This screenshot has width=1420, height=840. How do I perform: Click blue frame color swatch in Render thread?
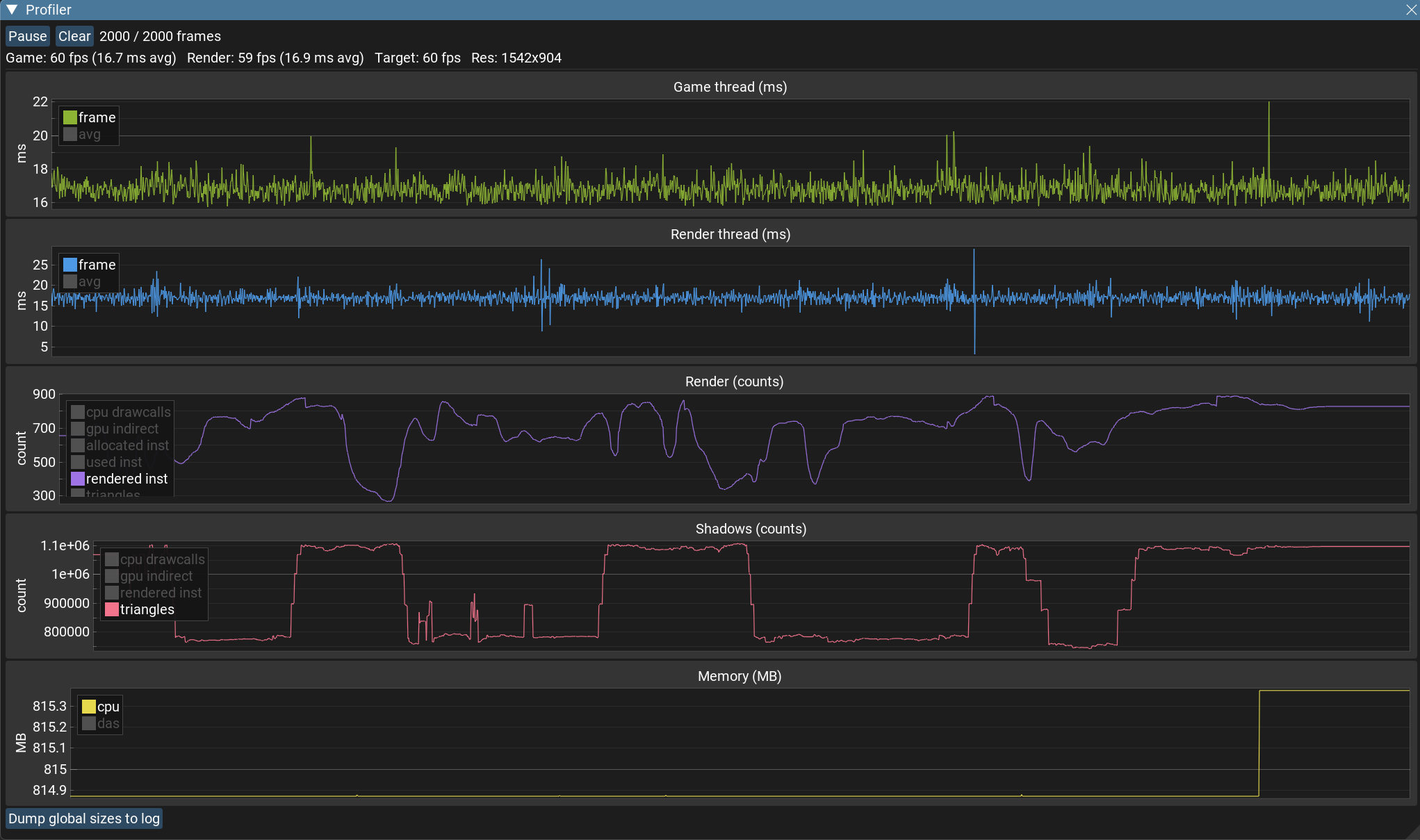(70, 265)
